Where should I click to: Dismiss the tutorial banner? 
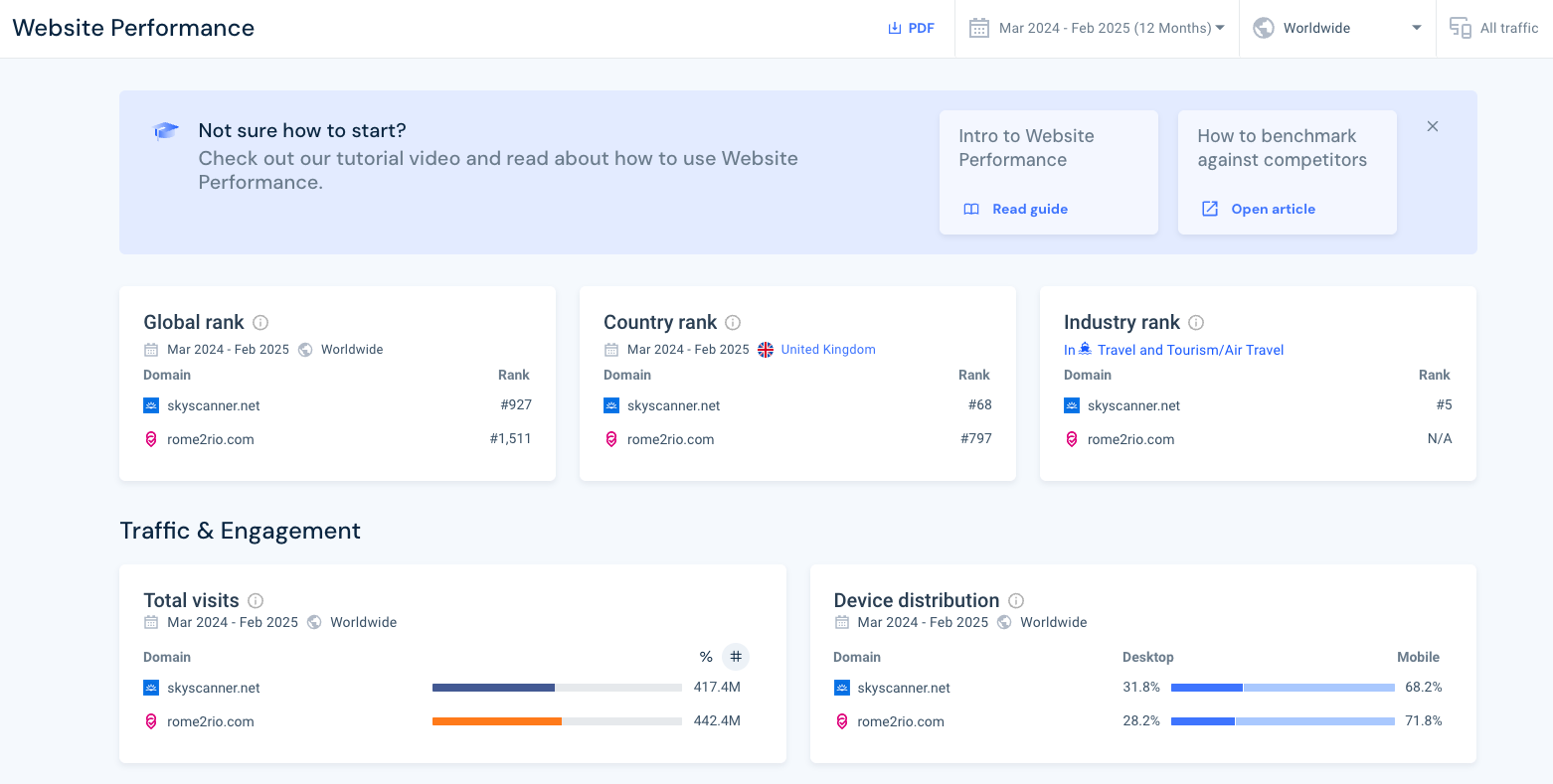tap(1432, 126)
